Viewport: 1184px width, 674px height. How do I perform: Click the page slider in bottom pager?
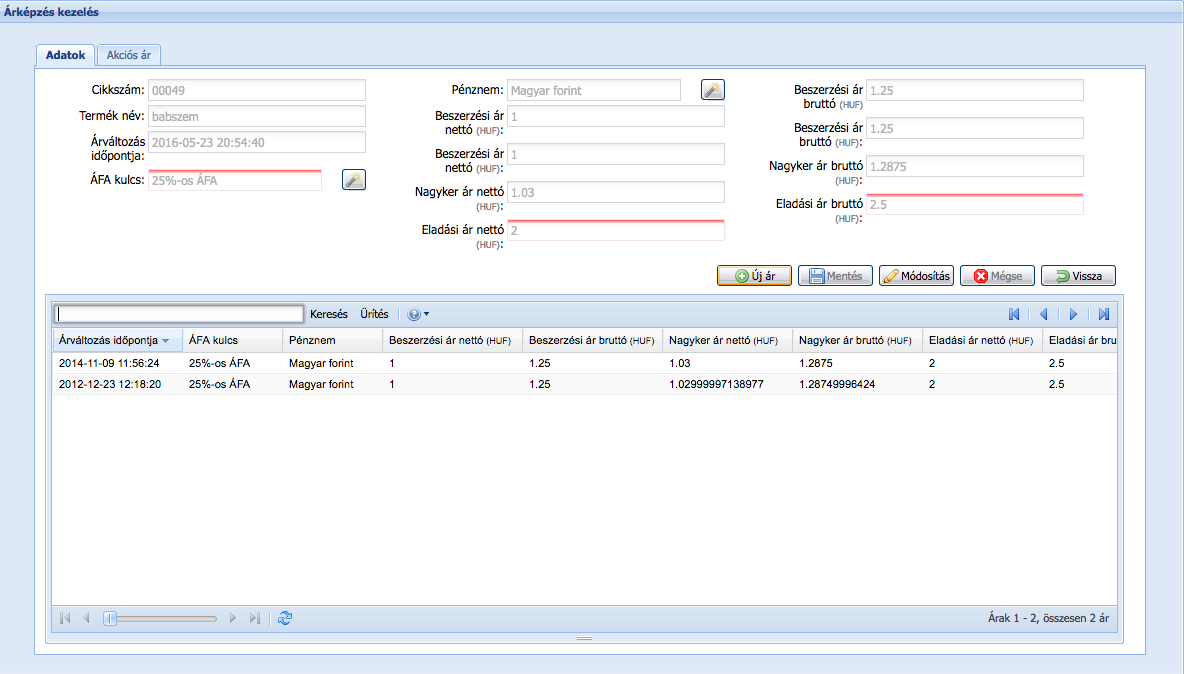tap(160, 618)
